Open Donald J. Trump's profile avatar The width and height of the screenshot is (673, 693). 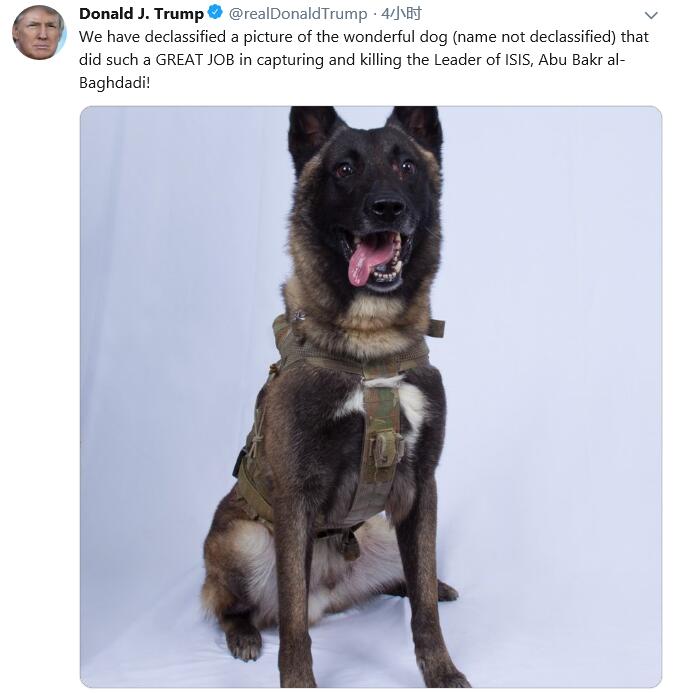[38, 32]
